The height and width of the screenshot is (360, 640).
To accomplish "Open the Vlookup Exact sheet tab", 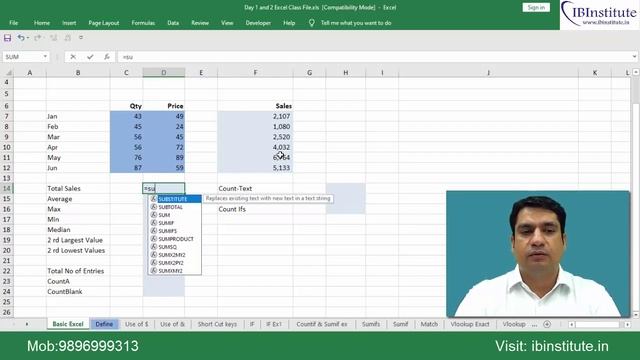I will click(x=470, y=324).
